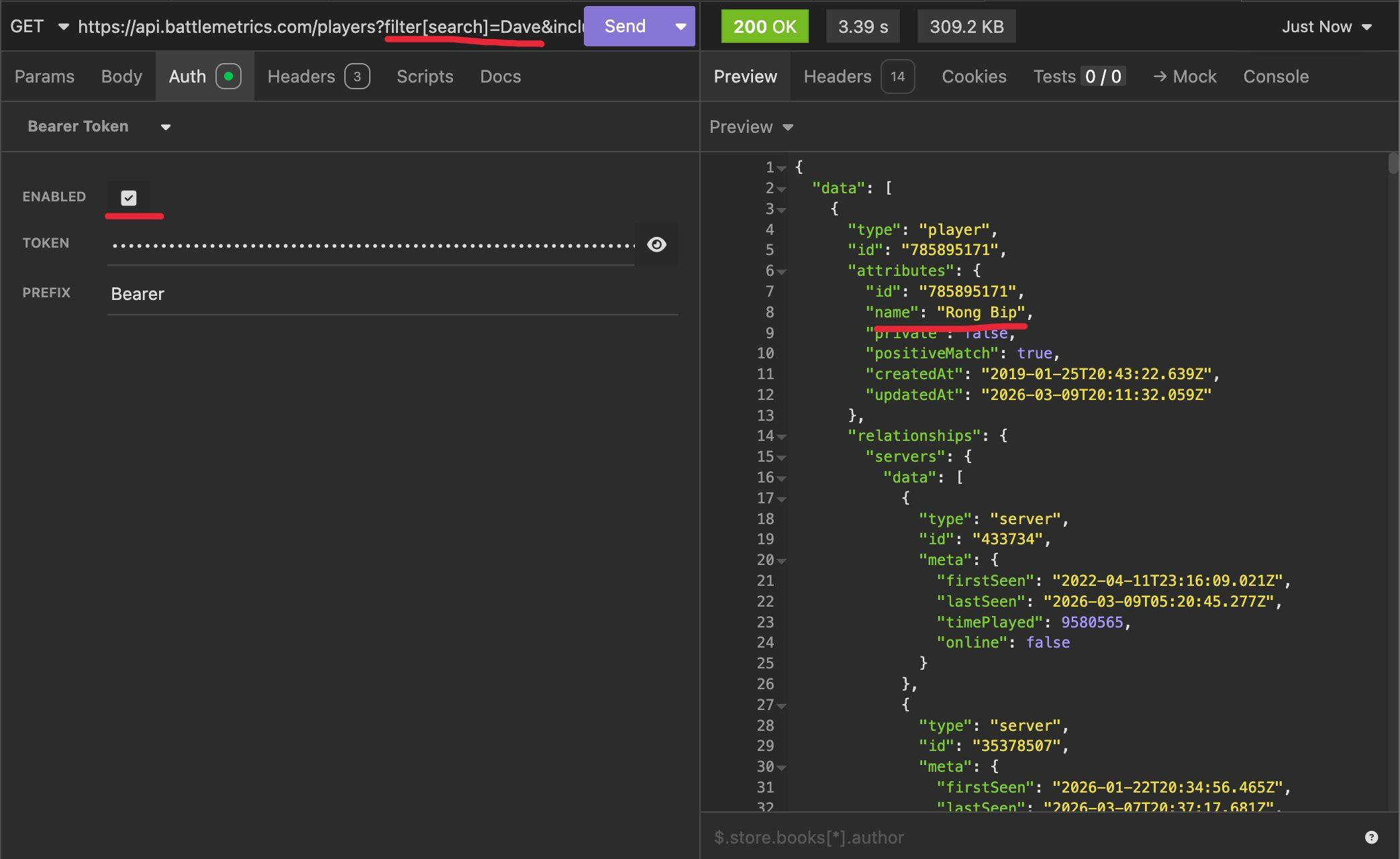Open the Send options dropdown arrow

tap(681, 27)
